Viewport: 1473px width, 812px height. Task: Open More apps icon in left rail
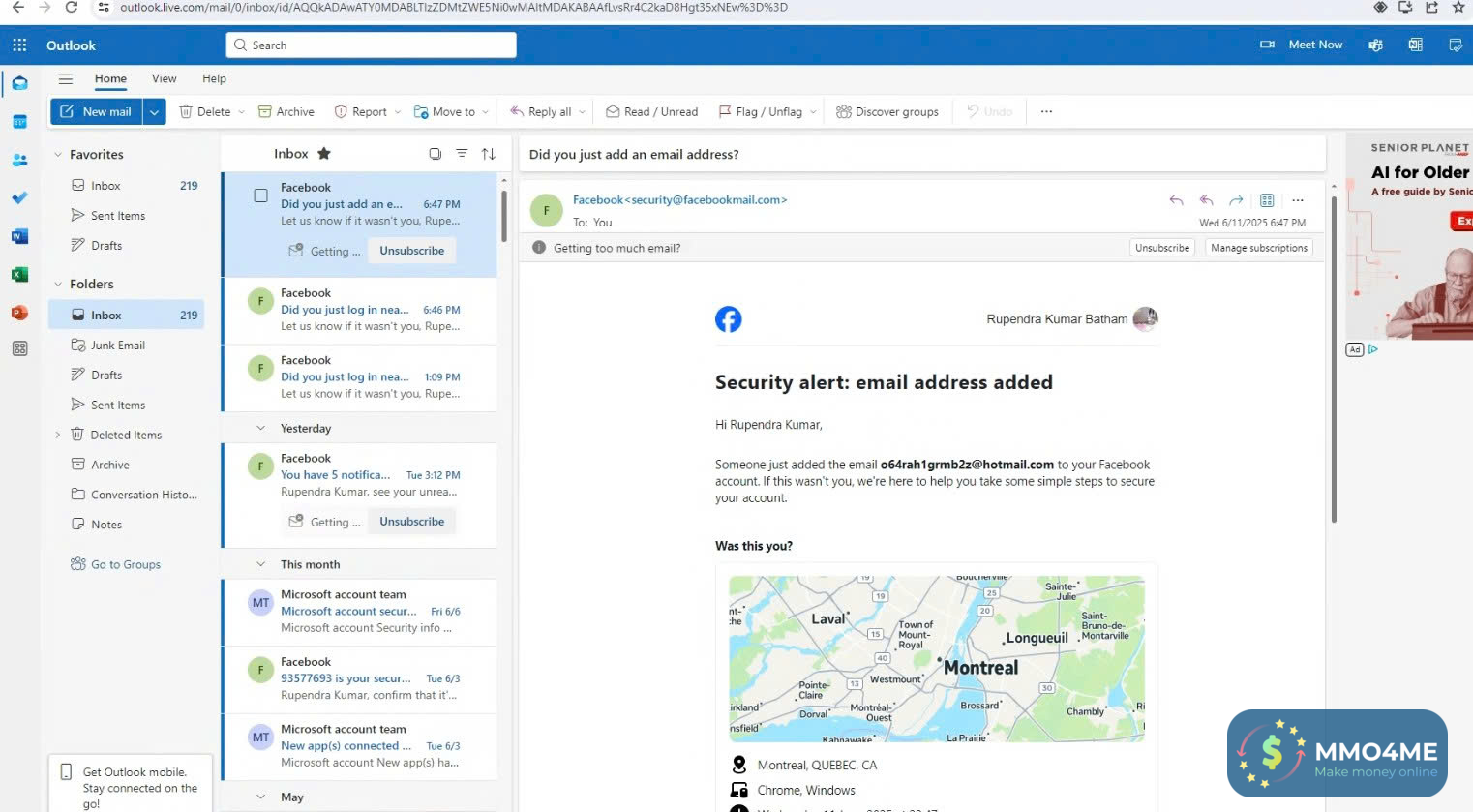pos(19,348)
